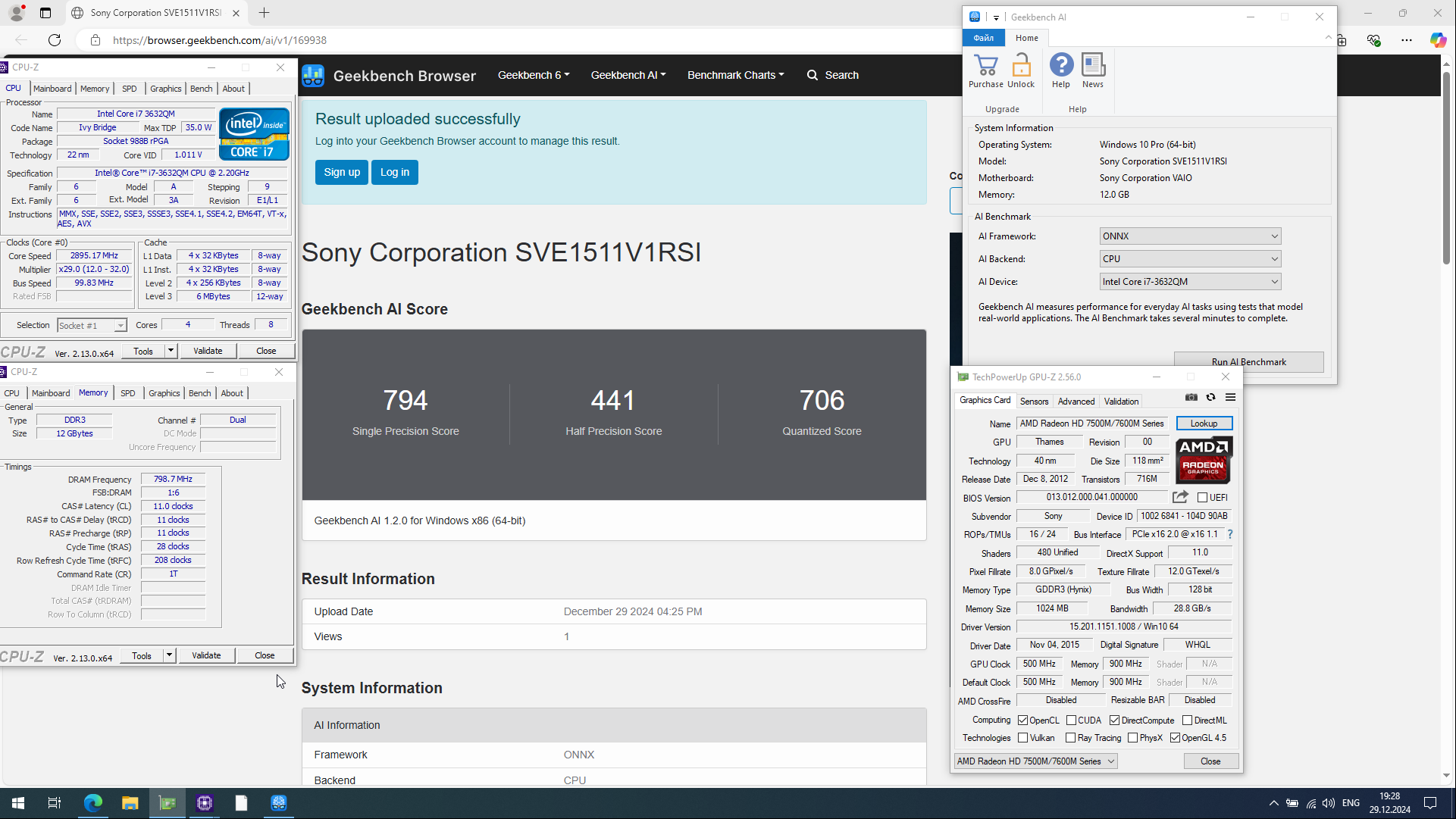Switch to the Advanced tab in GPU-Z
This screenshot has width=1456, height=819.
point(1076,402)
